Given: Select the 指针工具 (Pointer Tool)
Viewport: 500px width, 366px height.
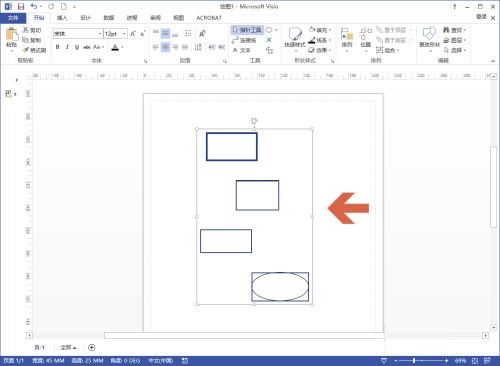Looking at the screenshot, I should click(247, 30).
